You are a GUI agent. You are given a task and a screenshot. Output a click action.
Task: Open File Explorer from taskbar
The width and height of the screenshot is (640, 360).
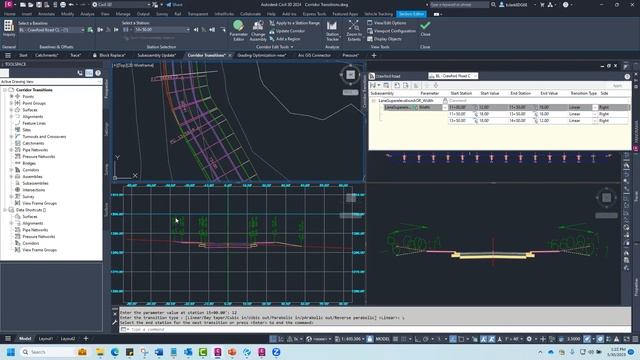100,352
